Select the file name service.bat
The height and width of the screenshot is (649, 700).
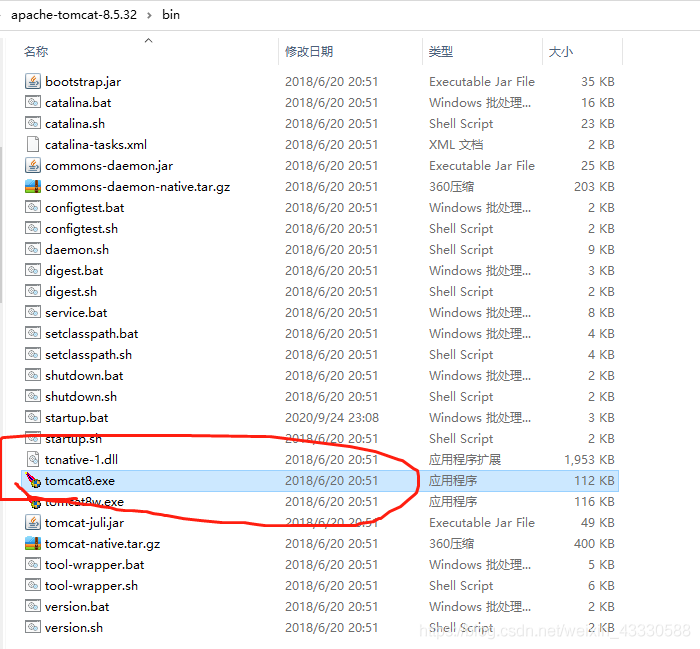[76, 312]
